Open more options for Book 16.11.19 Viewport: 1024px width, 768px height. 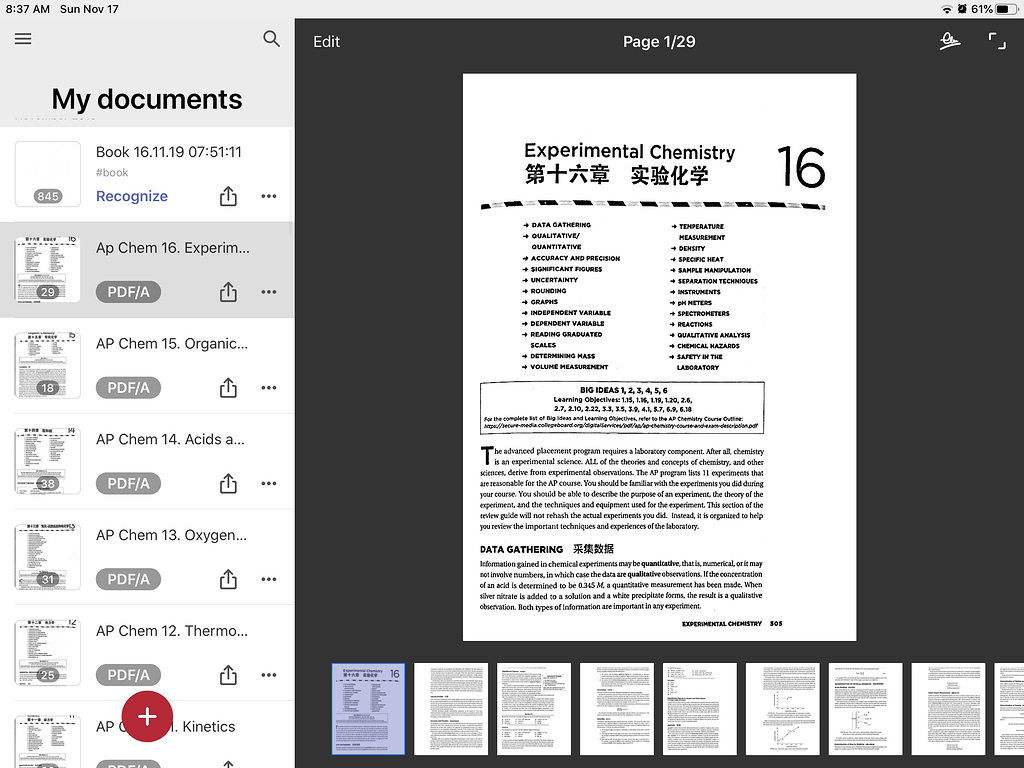268,196
